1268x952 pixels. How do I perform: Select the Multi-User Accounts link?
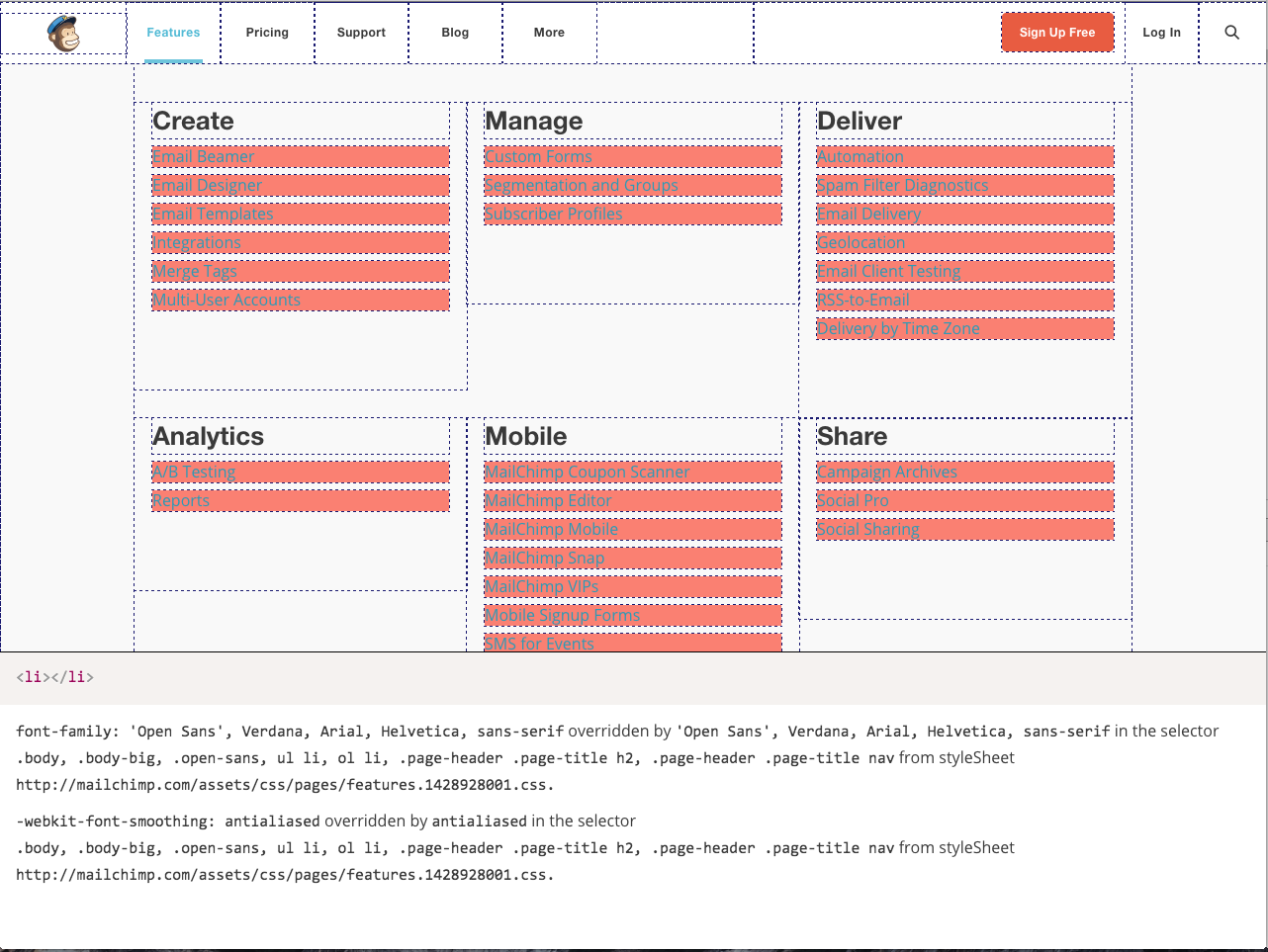[226, 300]
